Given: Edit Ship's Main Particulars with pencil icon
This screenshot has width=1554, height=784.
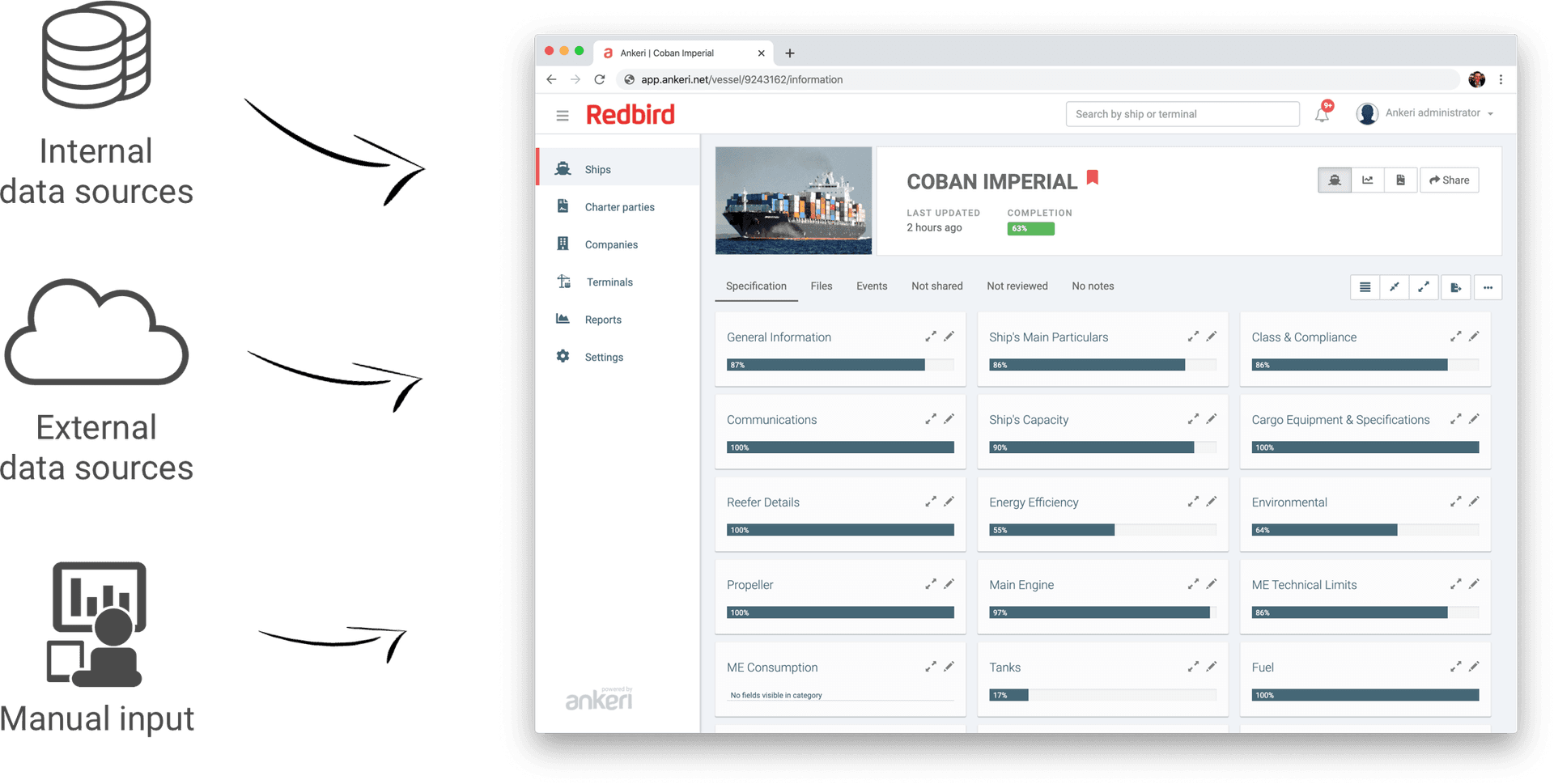Looking at the screenshot, I should coord(1212,337).
